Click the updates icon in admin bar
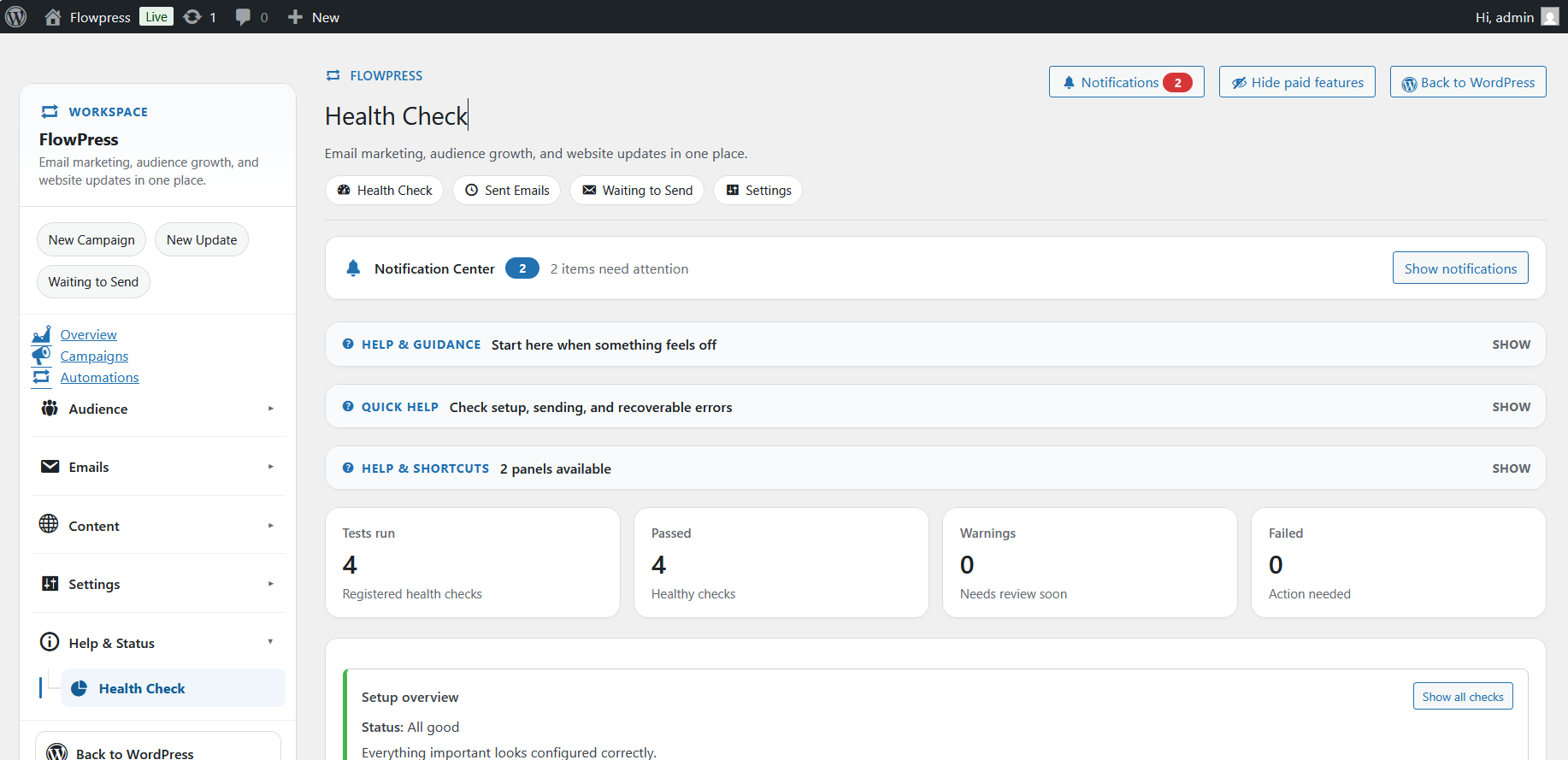Image resolution: width=1568 pixels, height=760 pixels. (x=193, y=17)
